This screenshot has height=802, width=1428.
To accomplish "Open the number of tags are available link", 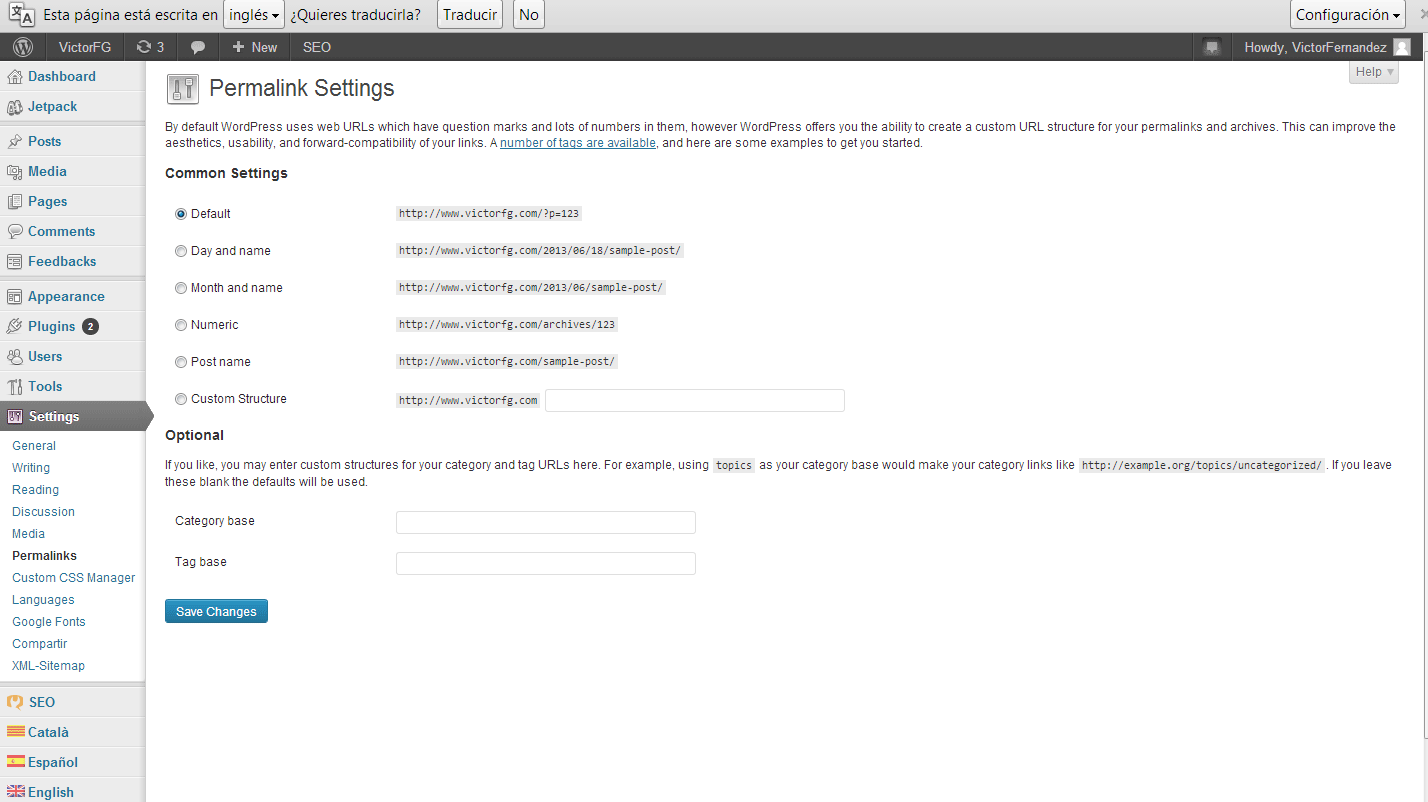I will (x=578, y=143).
